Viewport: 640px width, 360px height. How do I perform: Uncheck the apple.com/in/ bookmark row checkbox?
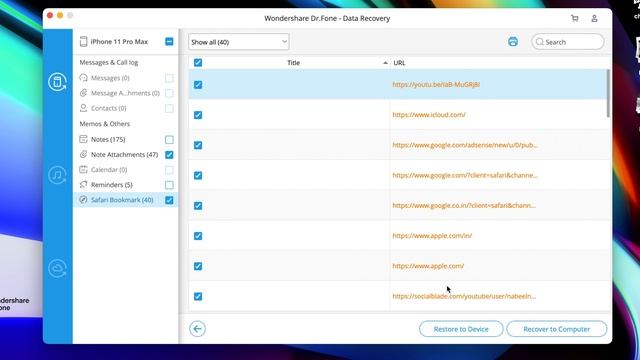(x=198, y=236)
